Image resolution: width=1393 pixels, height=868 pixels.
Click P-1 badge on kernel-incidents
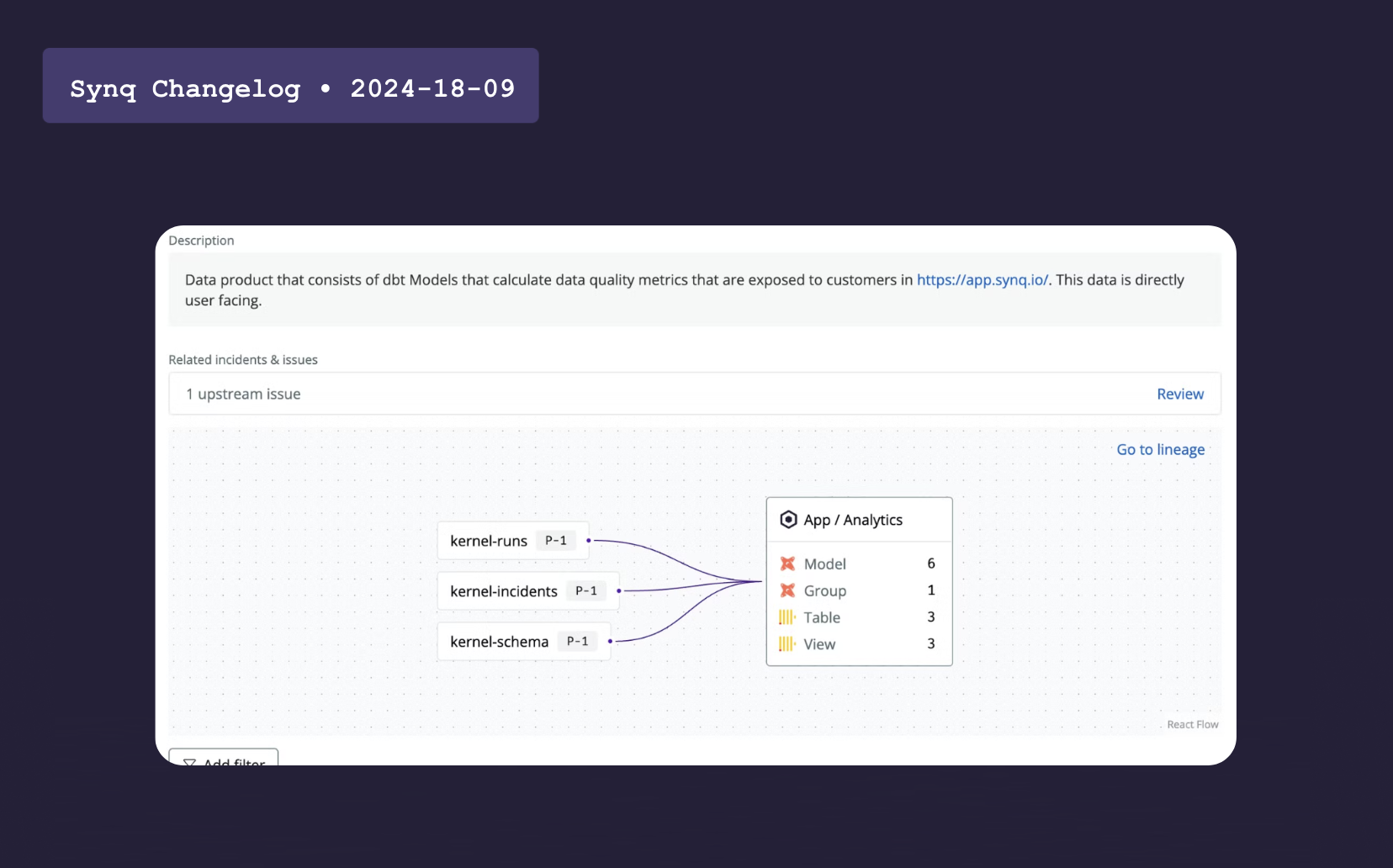(586, 591)
